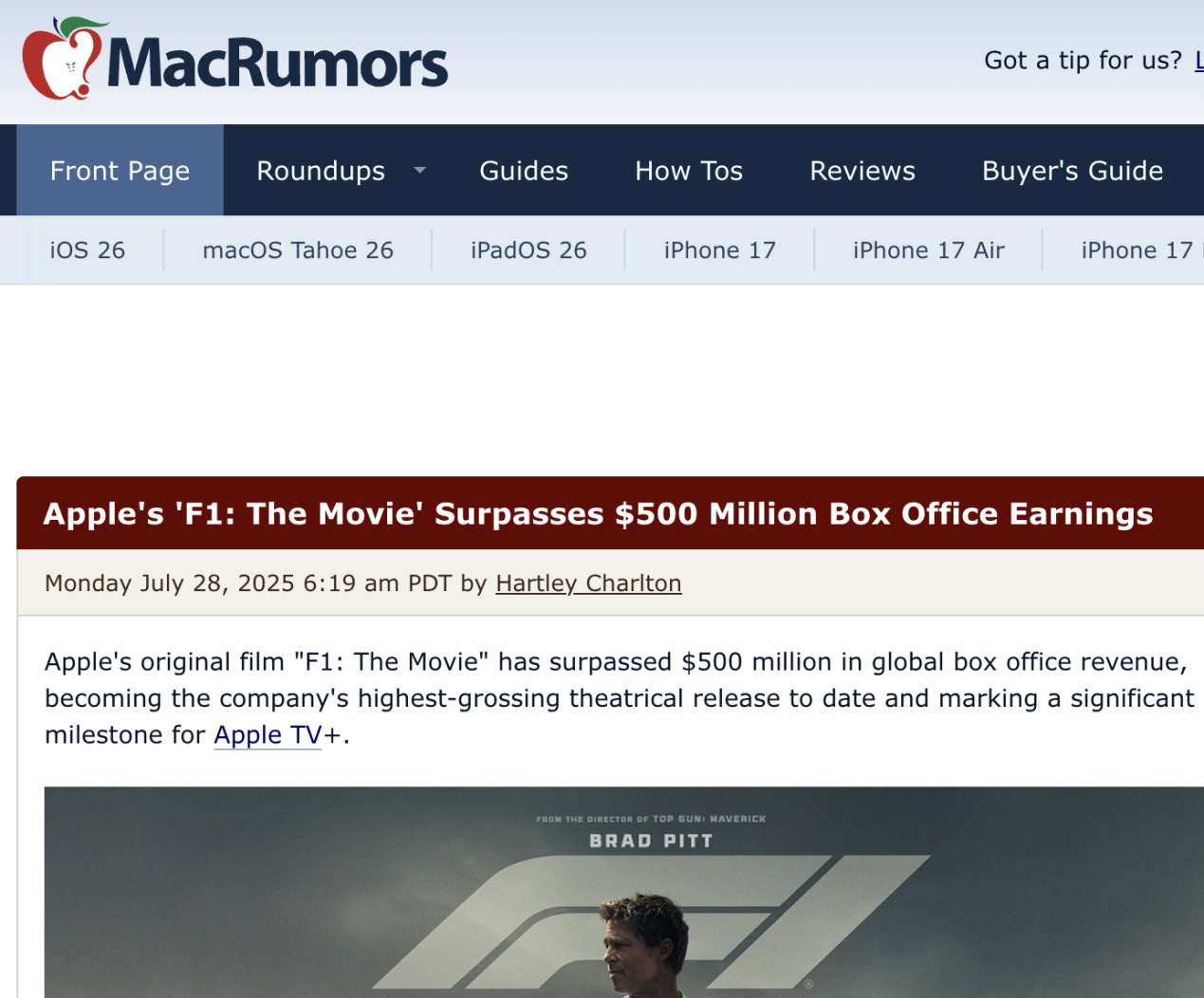Visit author Hartley Charlton's page
The image size is (1204, 998).
point(588,583)
